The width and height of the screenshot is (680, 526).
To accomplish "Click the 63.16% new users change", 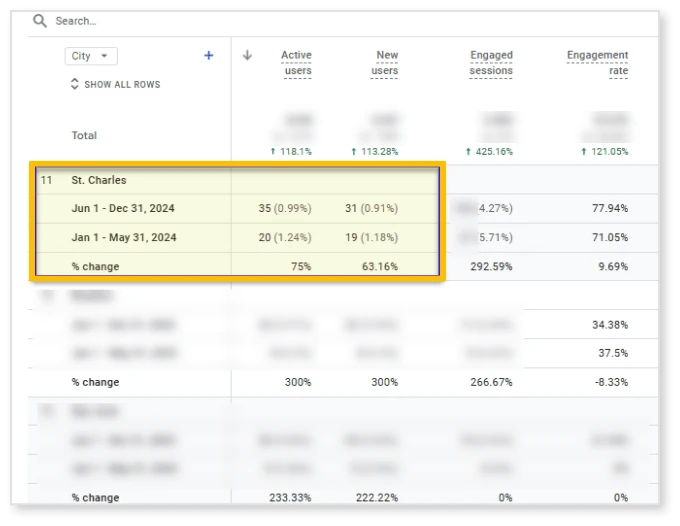I will [380, 266].
